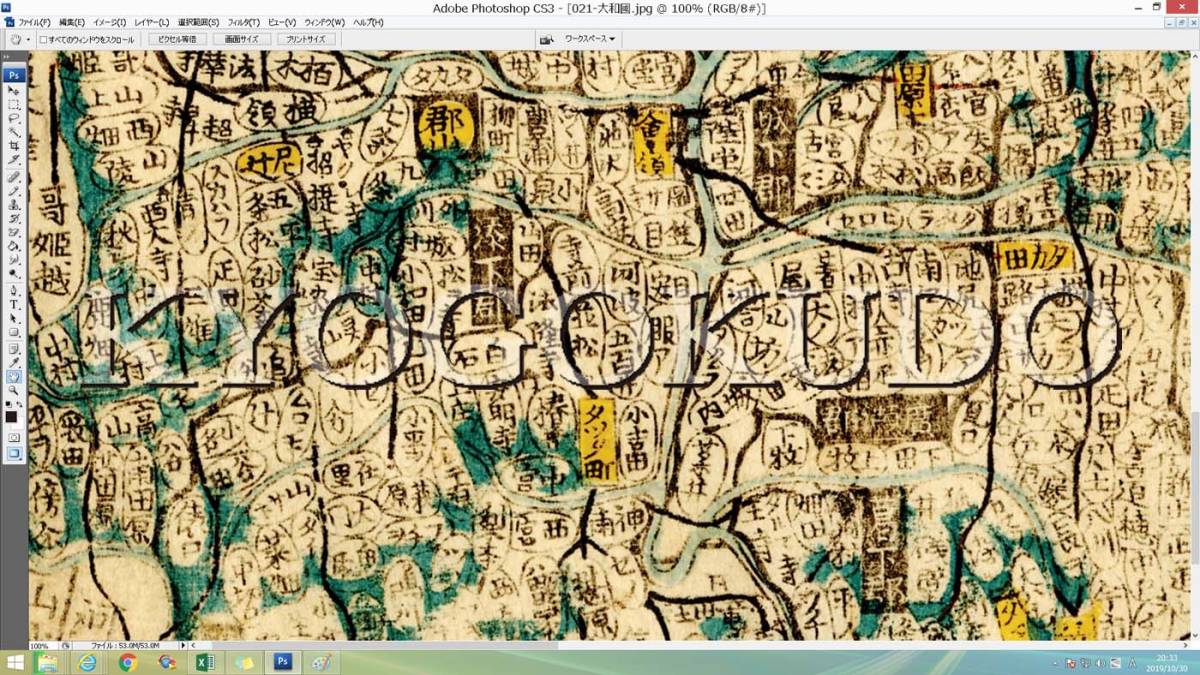Open Internet Explorer from the taskbar
The width and height of the screenshot is (1200, 675).
(88, 662)
